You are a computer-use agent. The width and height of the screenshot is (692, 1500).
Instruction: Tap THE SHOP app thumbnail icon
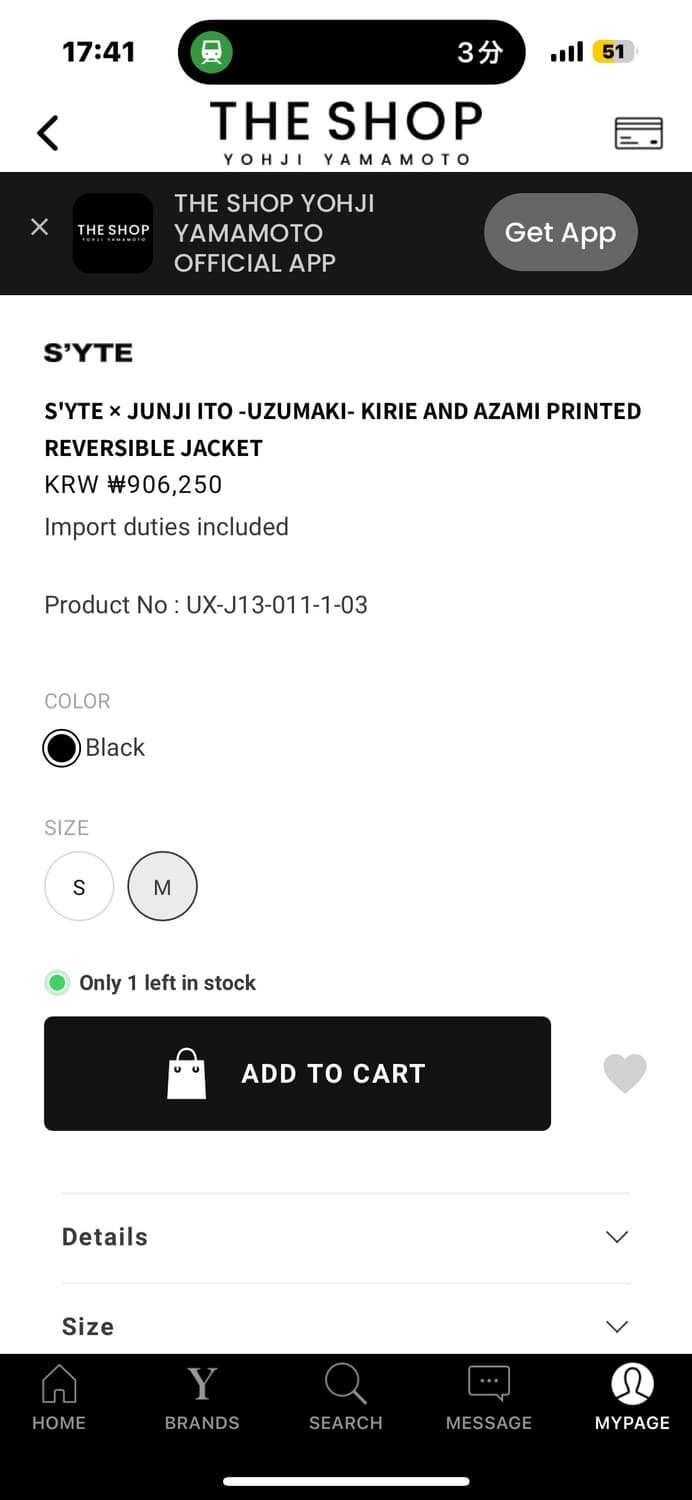113,233
